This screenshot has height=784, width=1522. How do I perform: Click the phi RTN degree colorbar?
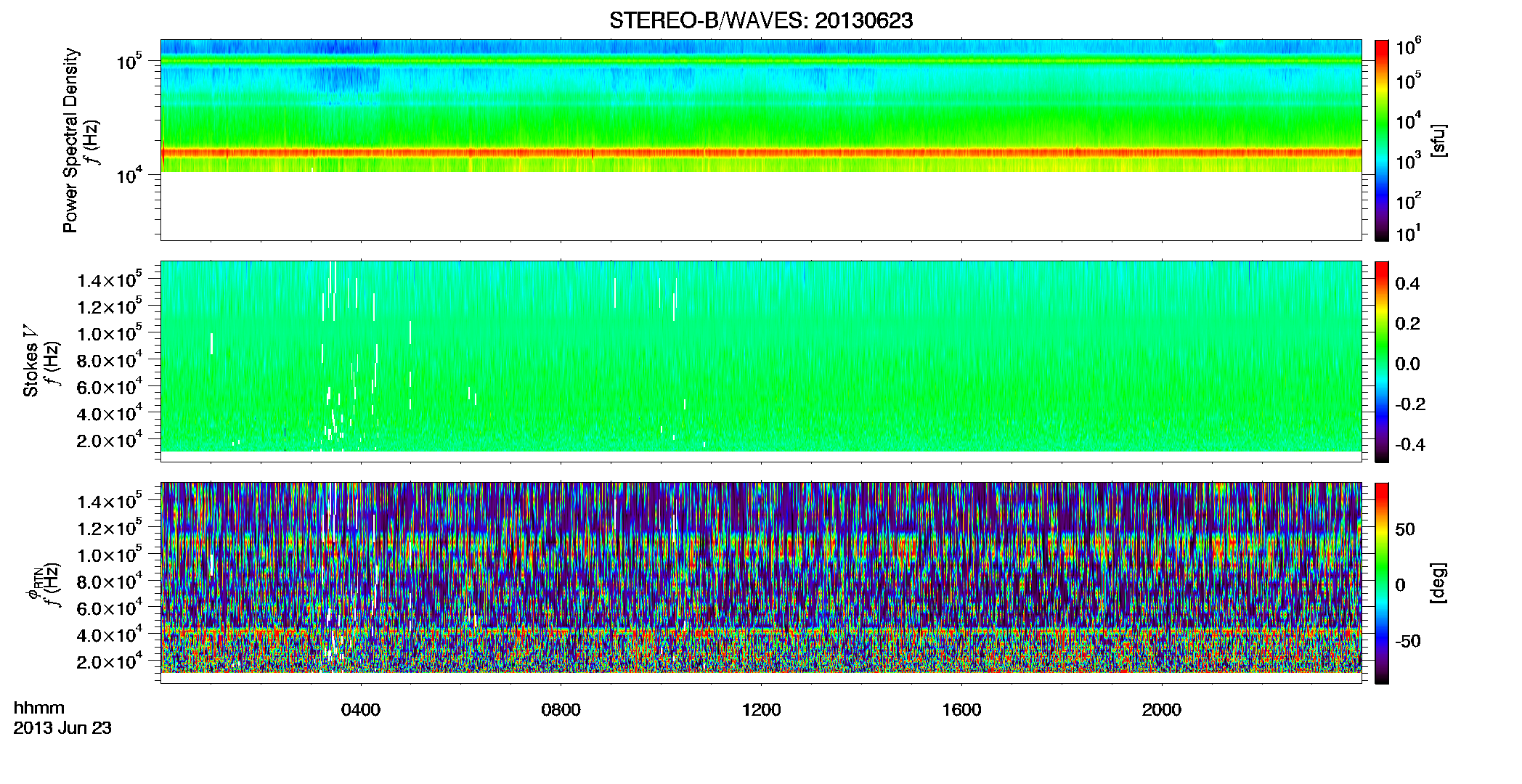pyautogui.click(x=1382, y=583)
